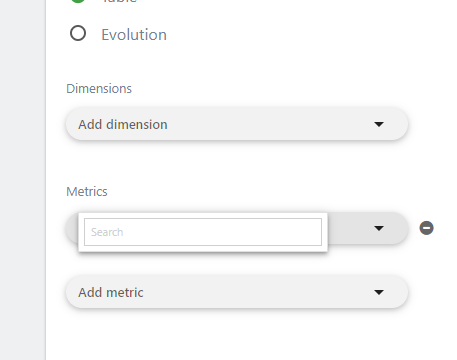Click the caret arrow on Add metric
Viewport: 457px width, 360px height.
(x=379, y=292)
